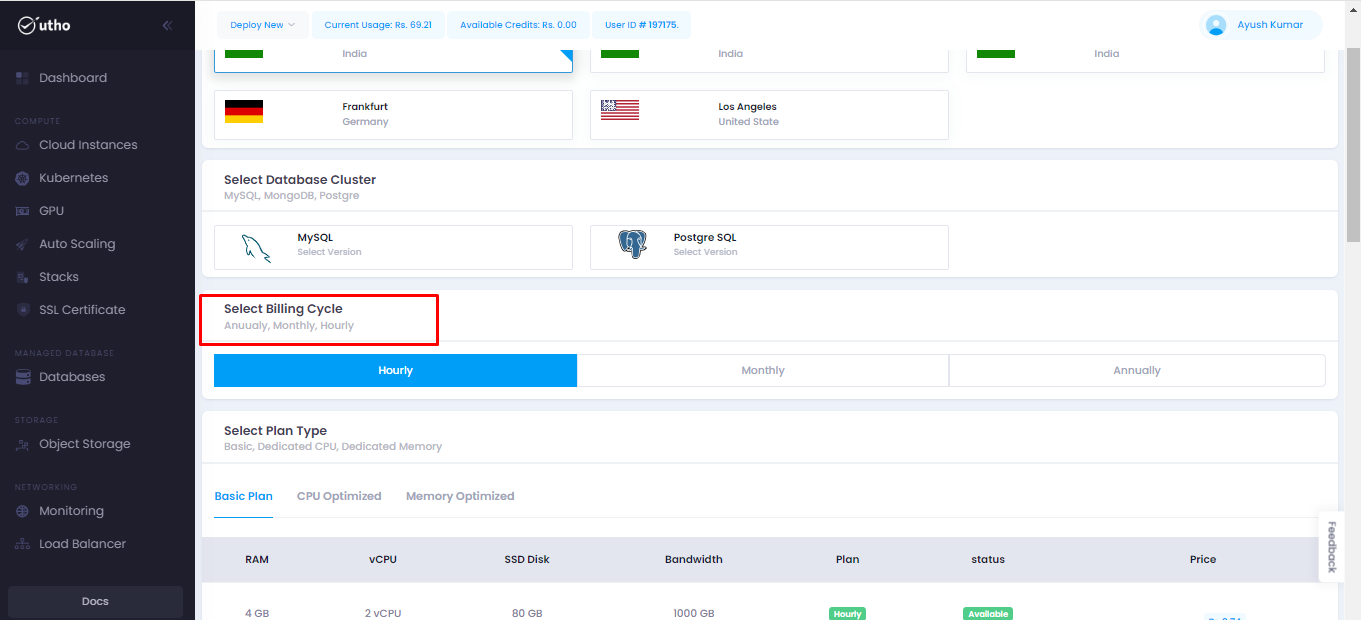
Task: Choose the Los Angeles location
Action: [x=769, y=115]
